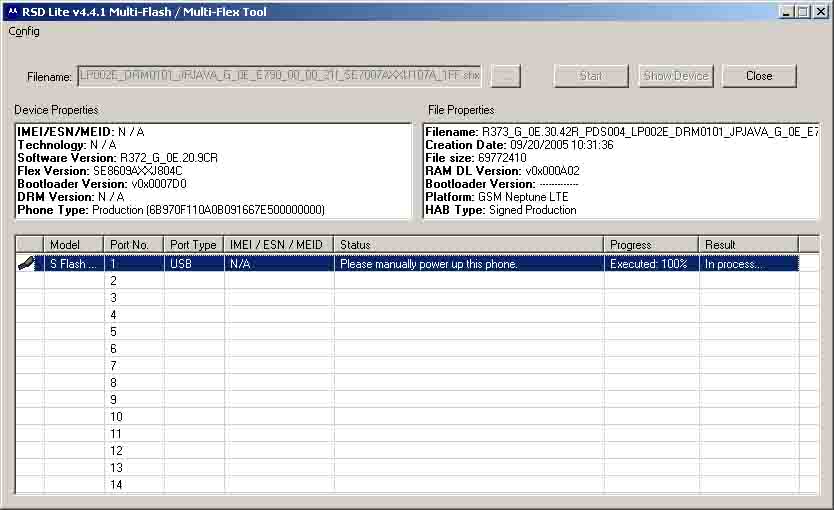
Task: Click the RAM DL Version v0x000A02 line
Action: click(x=503, y=171)
